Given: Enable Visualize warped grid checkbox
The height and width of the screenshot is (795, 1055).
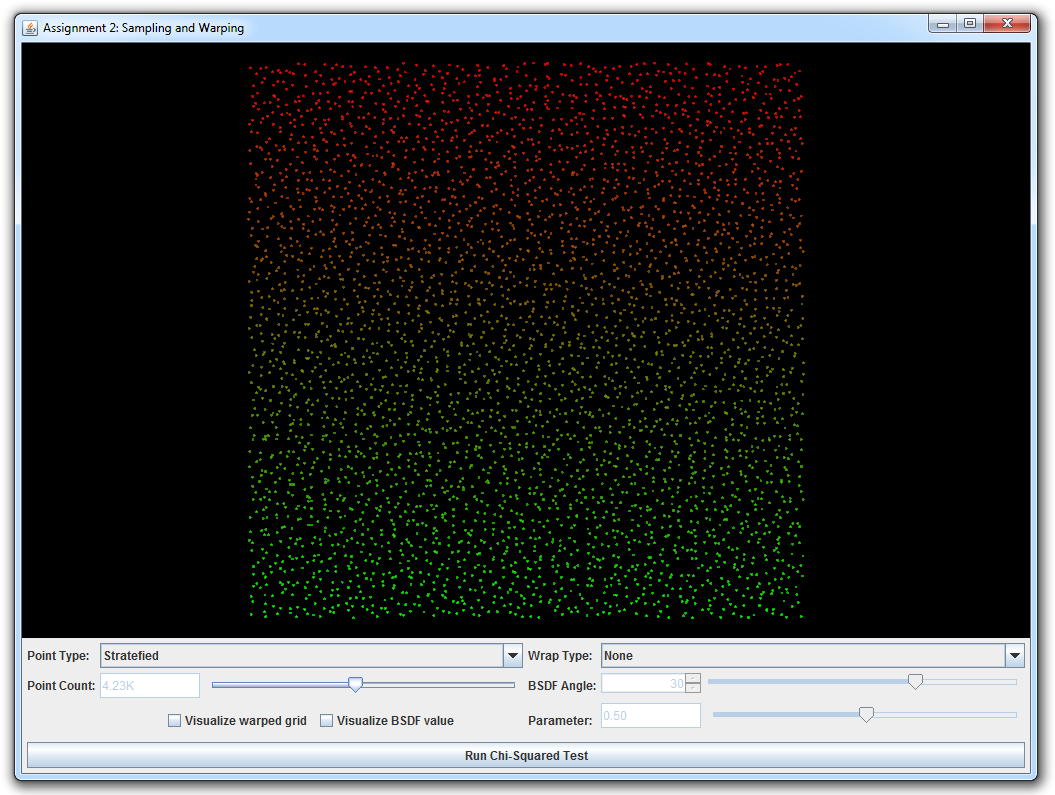Looking at the screenshot, I should [x=175, y=720].
